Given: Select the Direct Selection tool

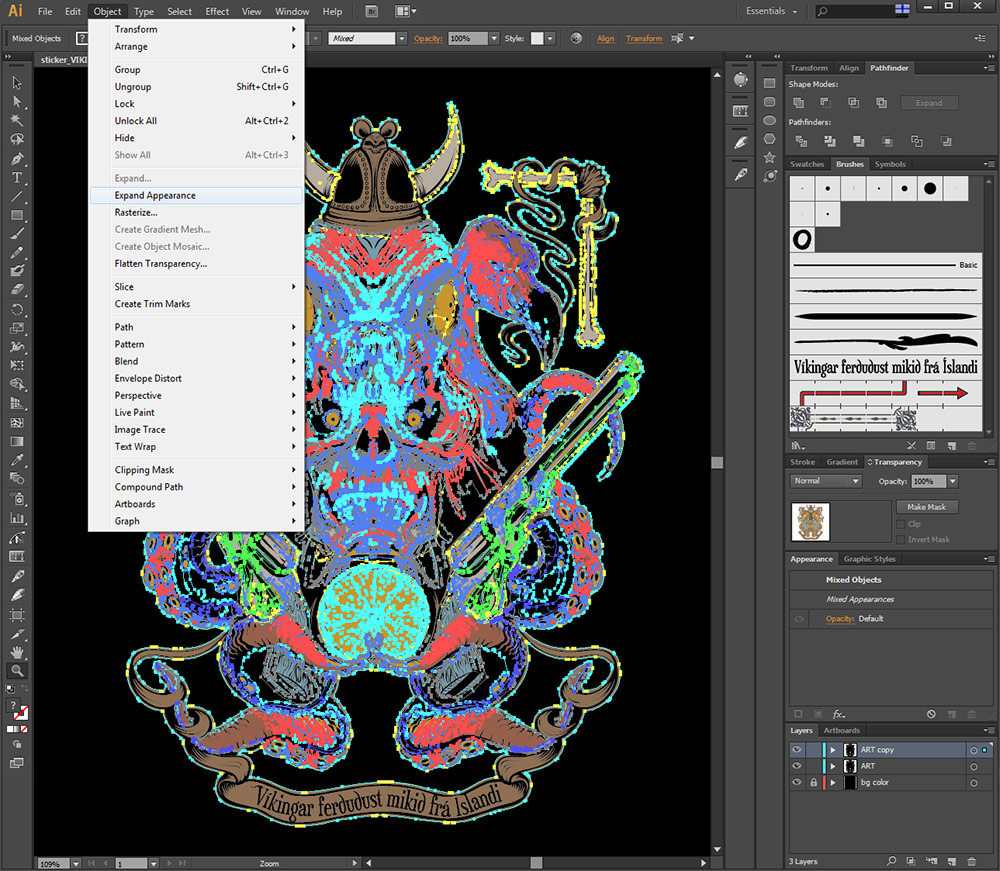Looking at the screenshot, I should [17, 101].
